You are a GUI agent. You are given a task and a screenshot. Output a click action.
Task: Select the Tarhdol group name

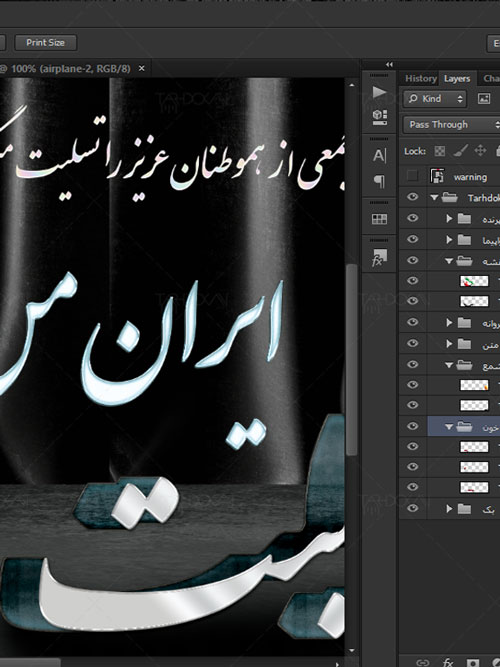click(x=483, y=198)
